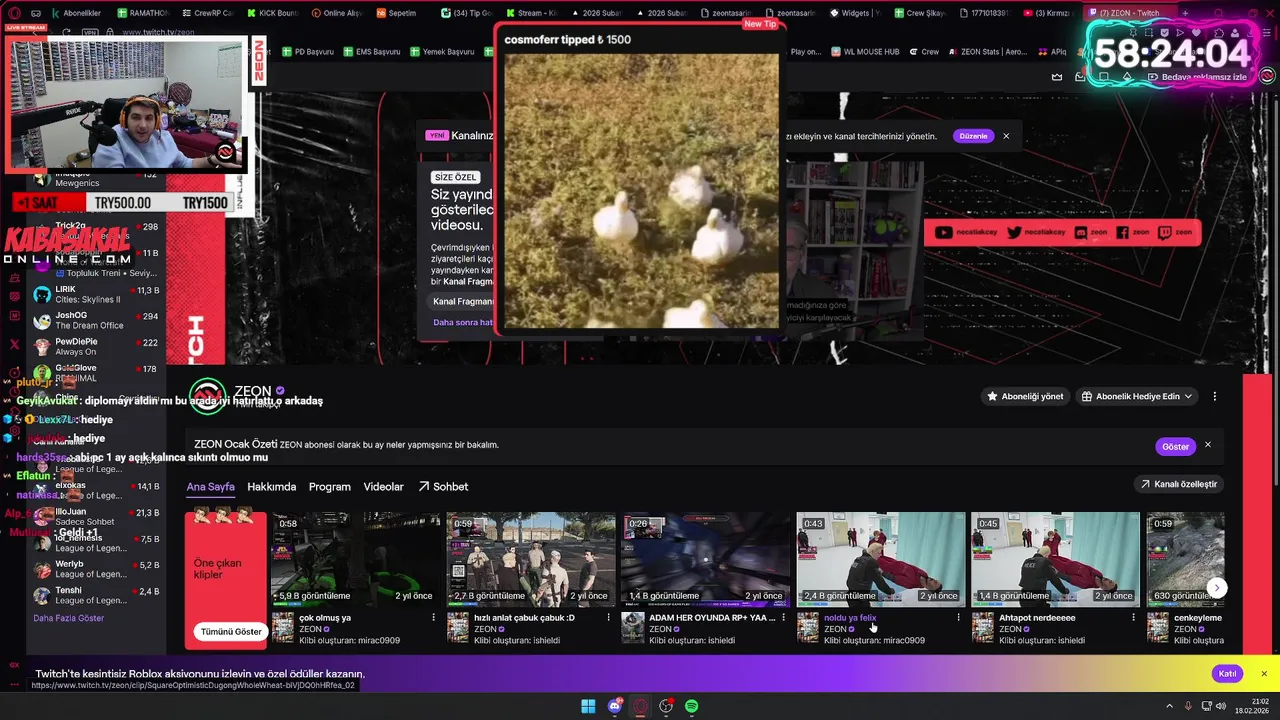The width and height of the screenshot is (1280, 720).
Task: Open the clip options for 'ADAM HER OYUNDA RP+ YAA'
Action: (x=783, y=618)
